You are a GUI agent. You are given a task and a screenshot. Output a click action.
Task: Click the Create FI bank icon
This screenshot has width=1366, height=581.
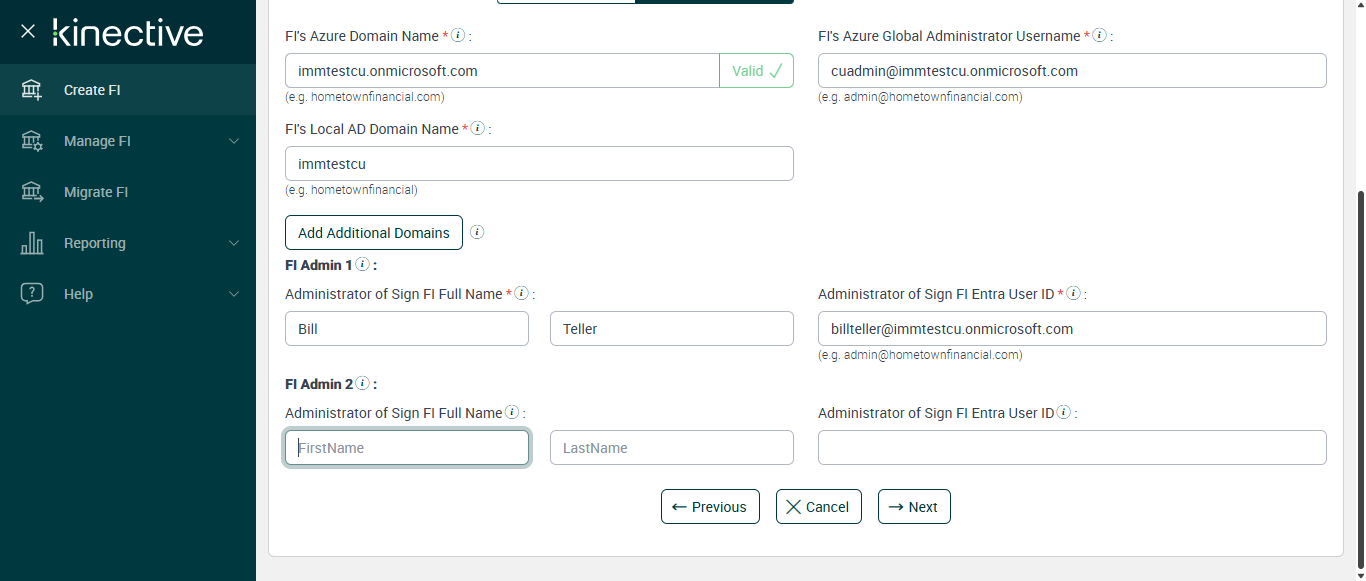[32, 90]
